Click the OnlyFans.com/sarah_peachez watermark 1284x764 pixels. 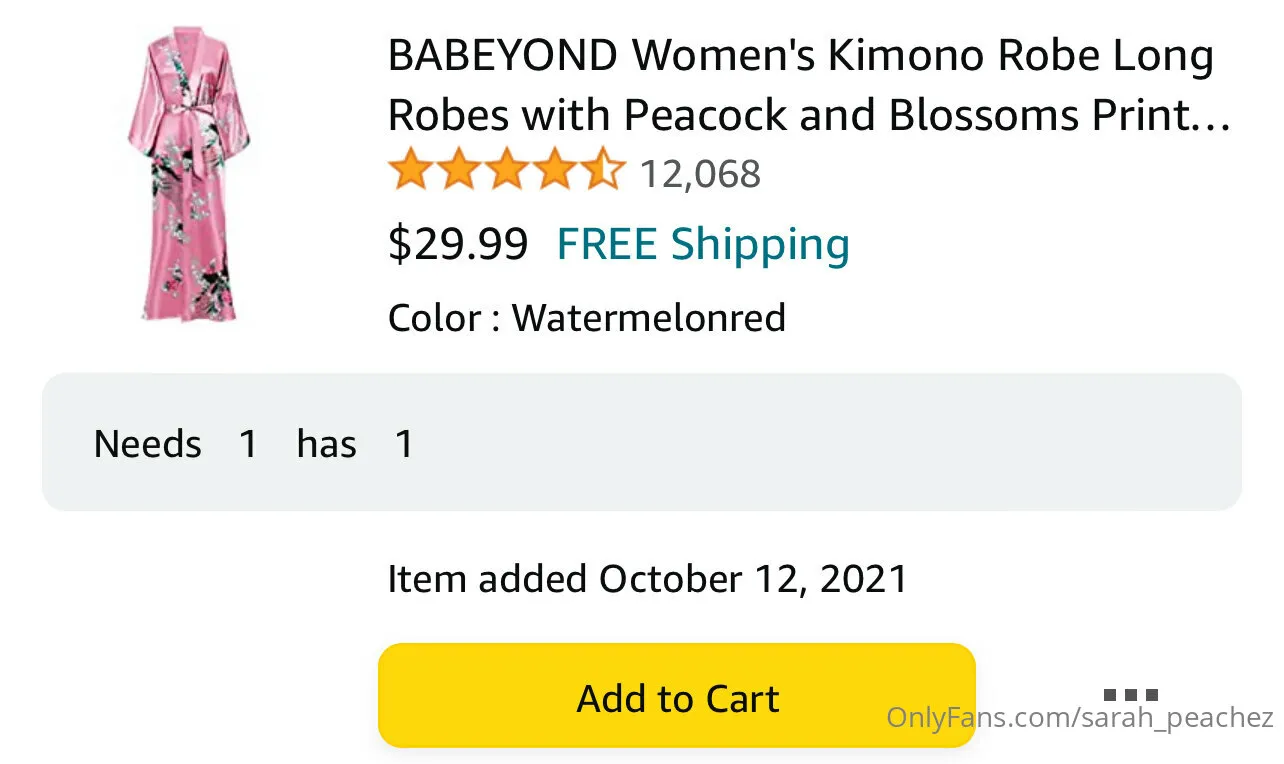1080,718
